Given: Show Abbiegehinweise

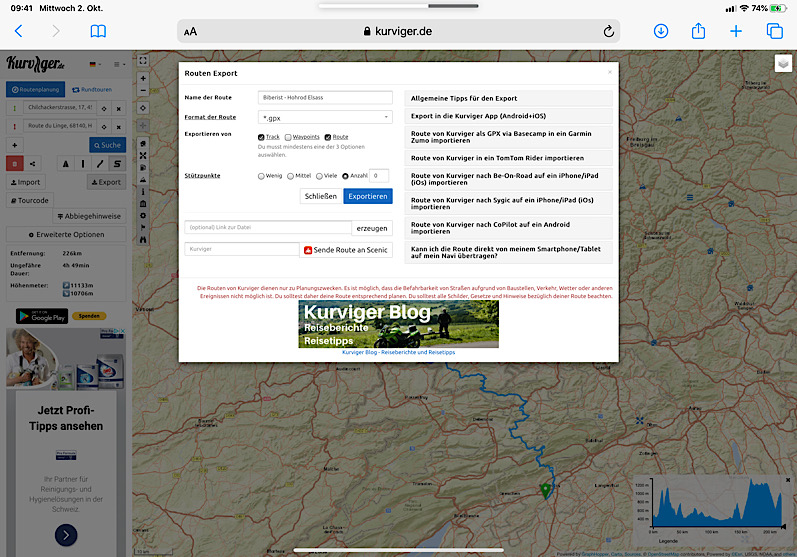Looking at the screenshot, I should (89, 216).
